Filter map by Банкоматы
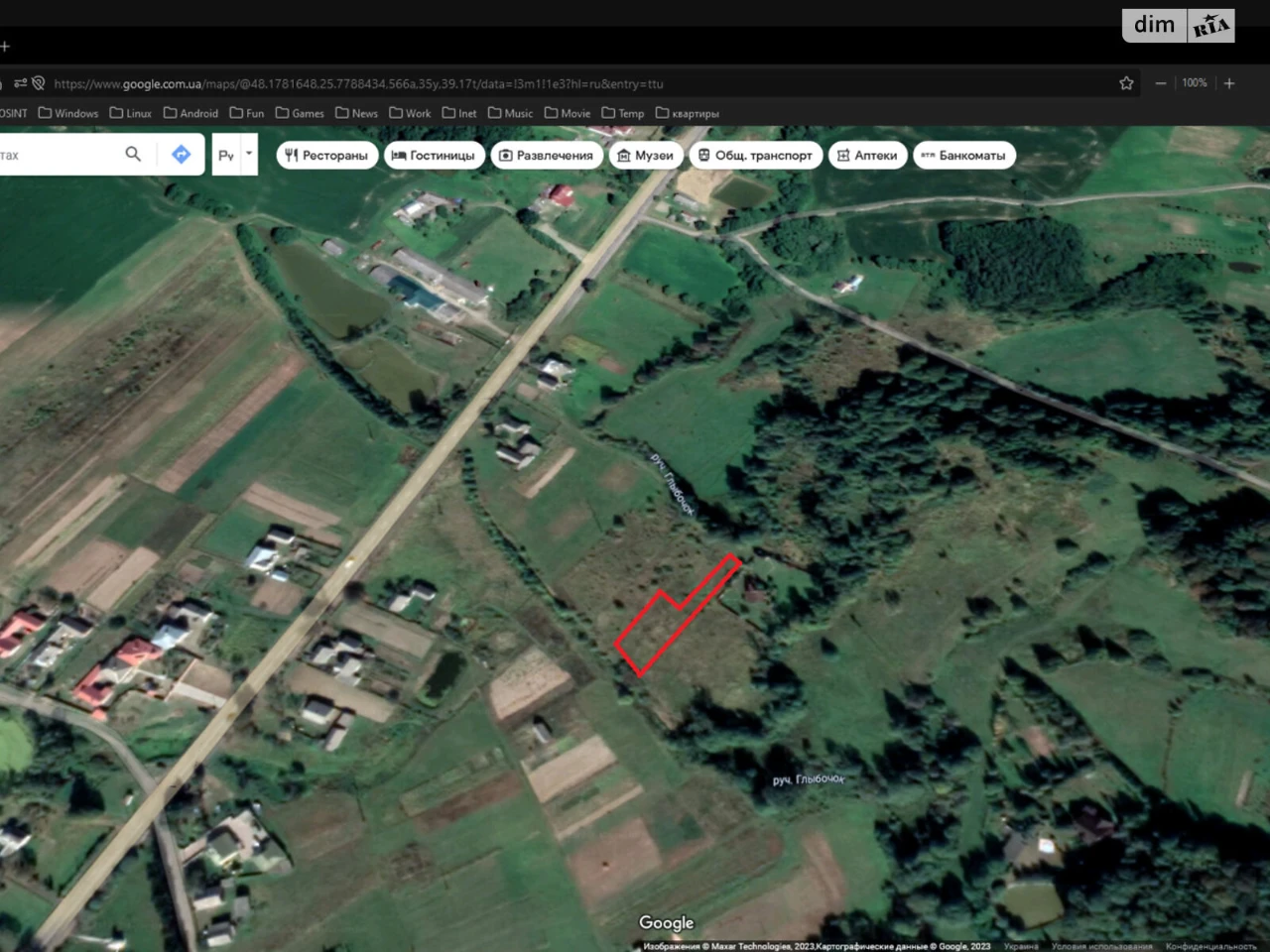 (x=963, y=155)
